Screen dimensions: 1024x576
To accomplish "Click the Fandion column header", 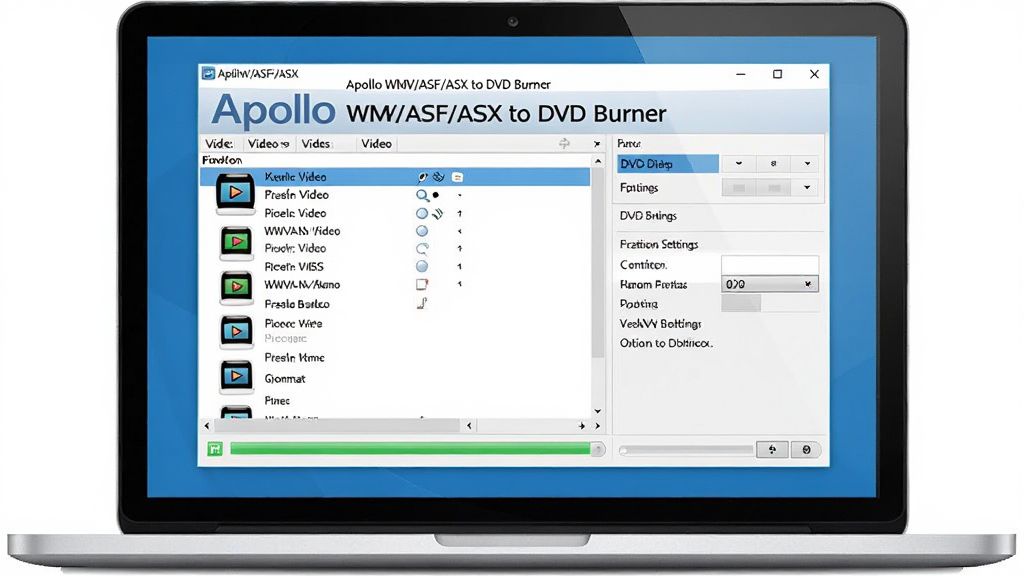I will click(x=222, y=160).
